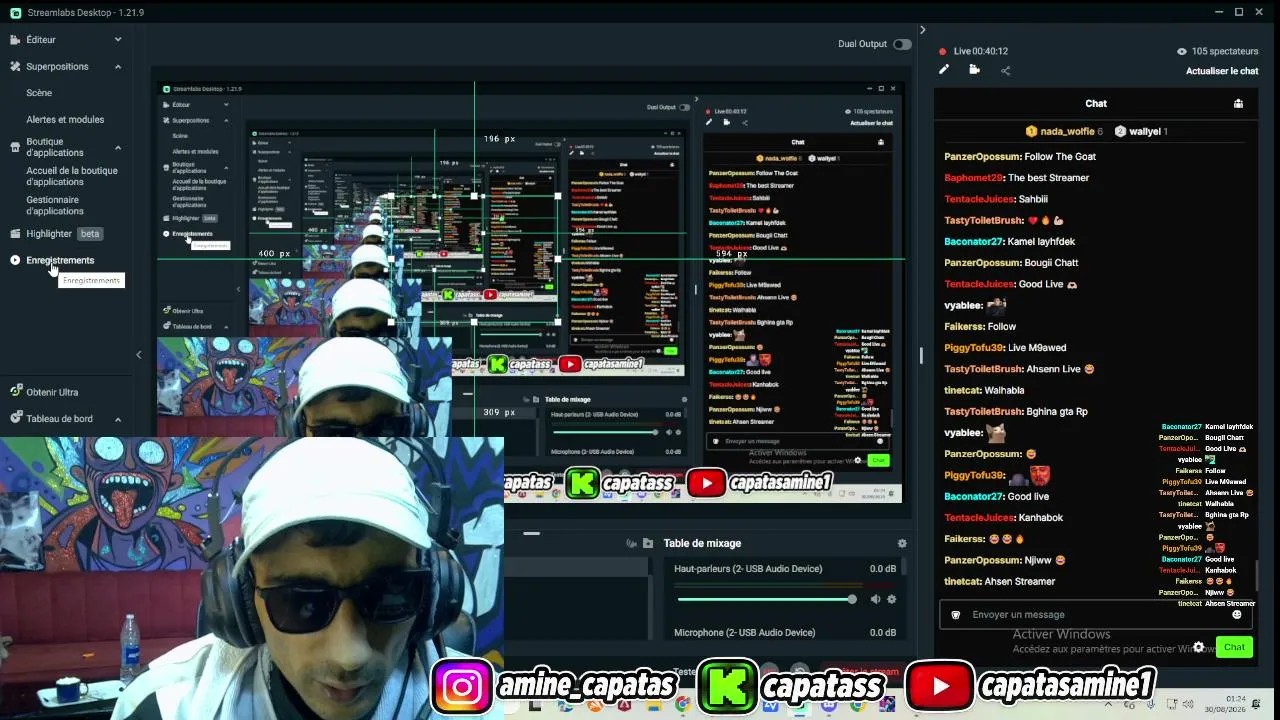Click wallyel in the chat leaderboard
This screenshot has width=1280, height=720.
pyautogui.click(x=1142, y=131)
